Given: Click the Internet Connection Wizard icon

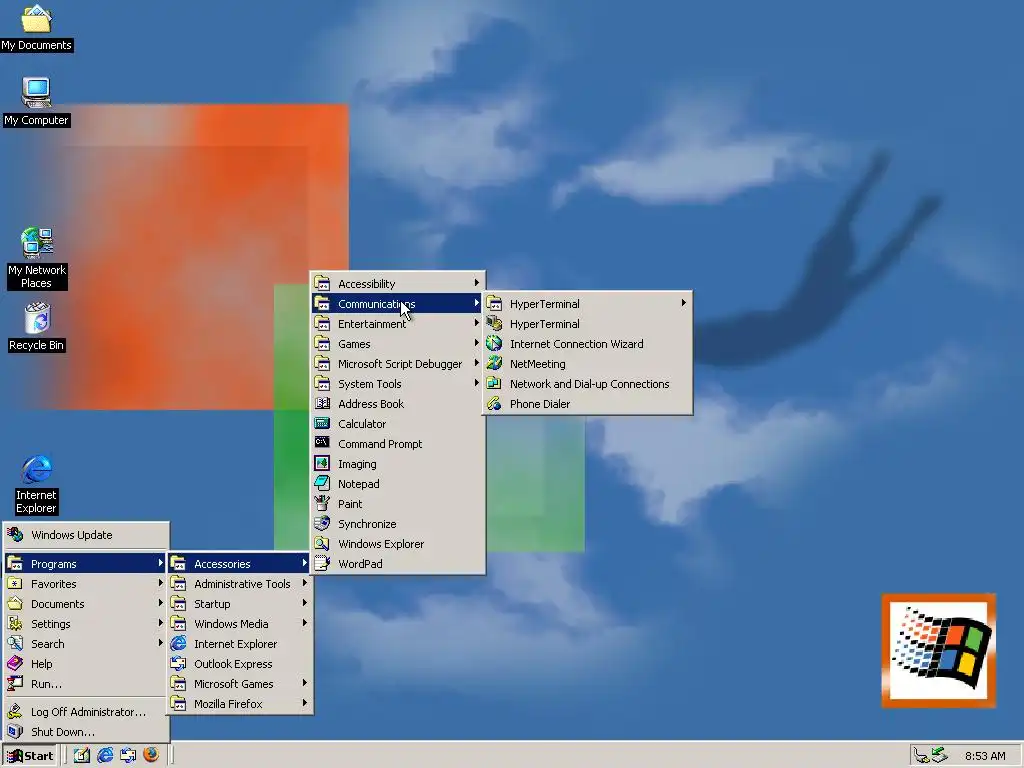Looking at the screenshot, I should click(x=494, y=343).
